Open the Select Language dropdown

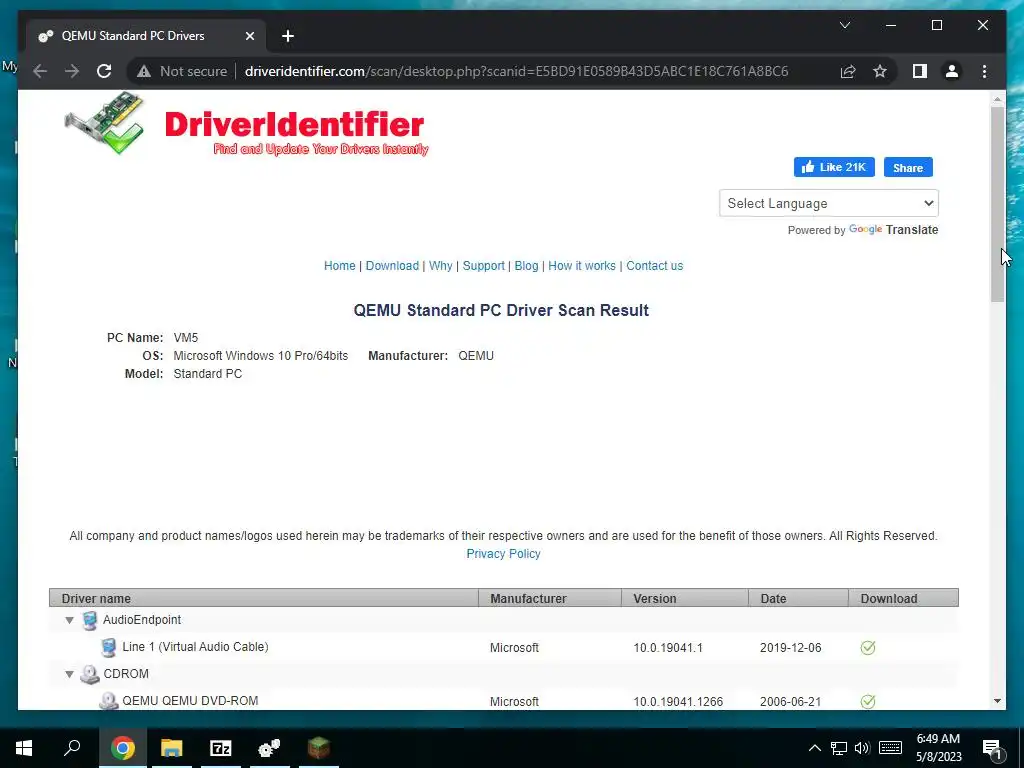[x=829, y=203]
